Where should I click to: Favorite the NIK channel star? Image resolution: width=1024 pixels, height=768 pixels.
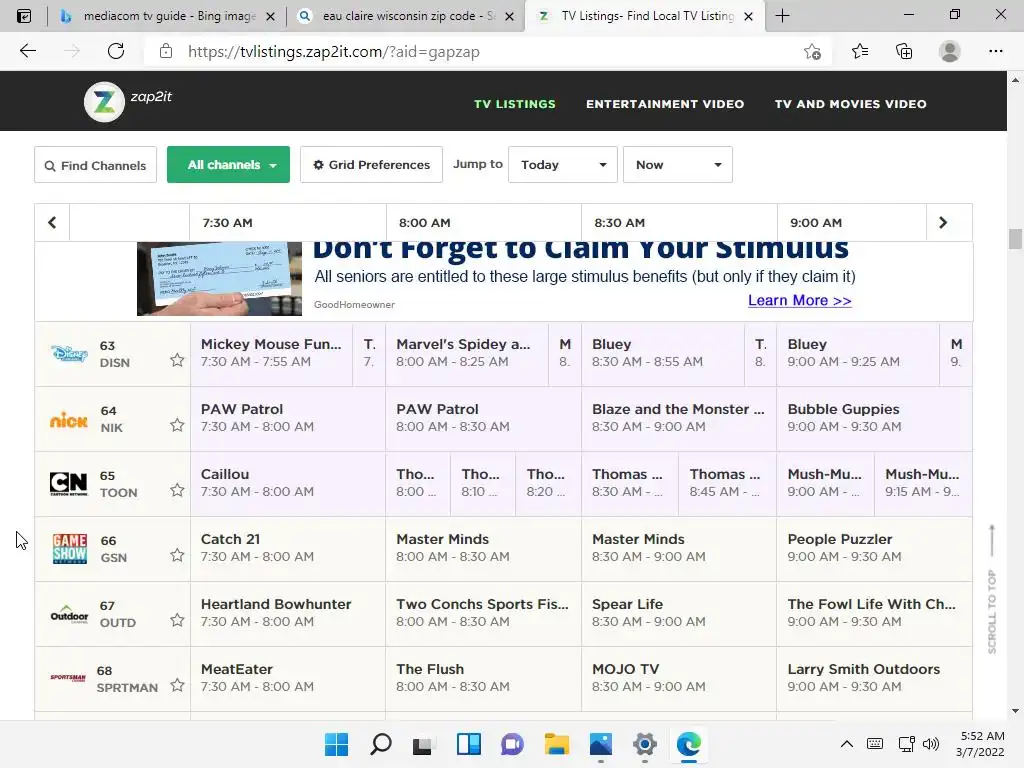coord(177,425)
